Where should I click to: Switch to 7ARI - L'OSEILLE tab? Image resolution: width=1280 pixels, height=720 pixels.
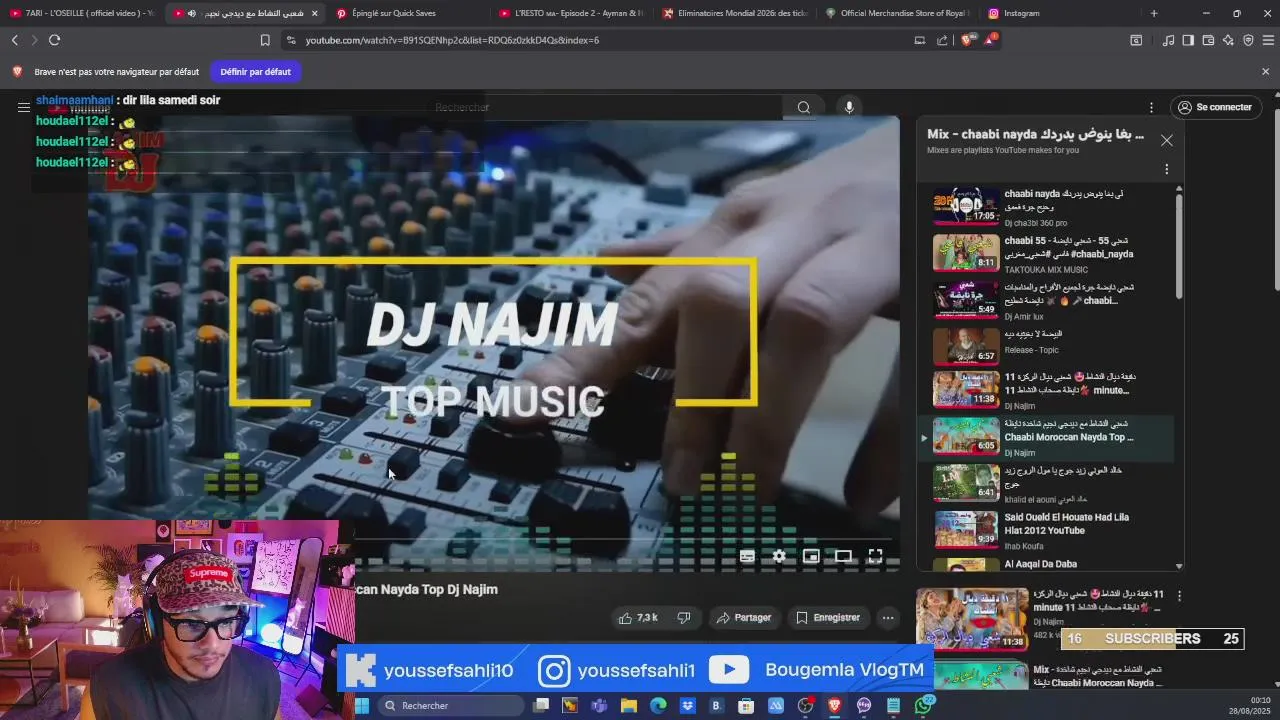pos(82,13)
